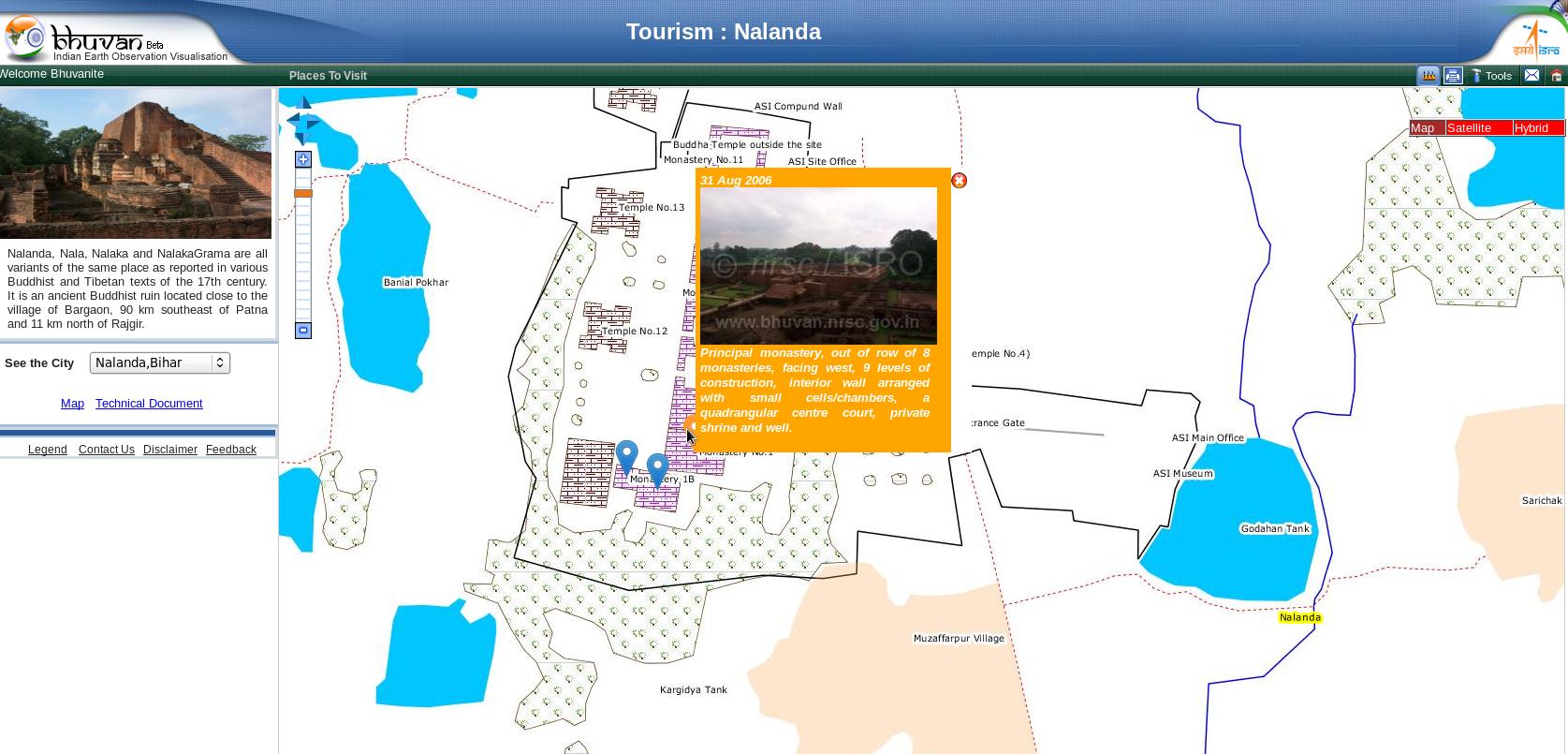Open the Contact Us link
Image resolution: width=1568 pixels, height=754 pixels.
click(x=107, y=450)
